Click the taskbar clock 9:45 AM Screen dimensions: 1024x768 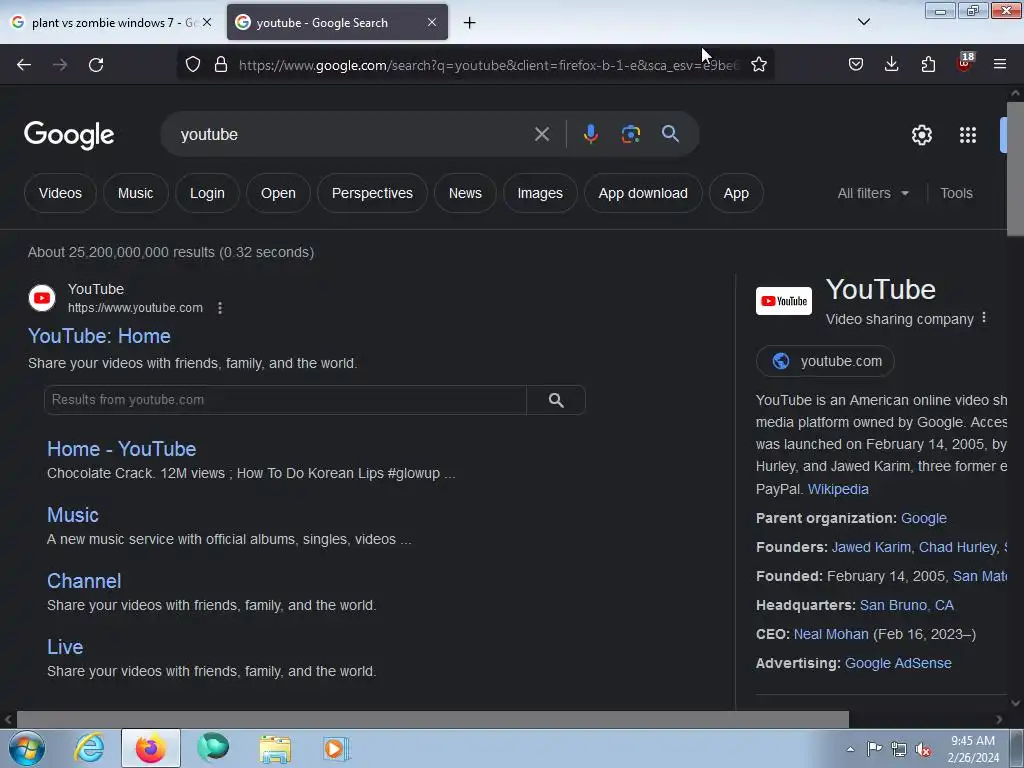point(972,749)
